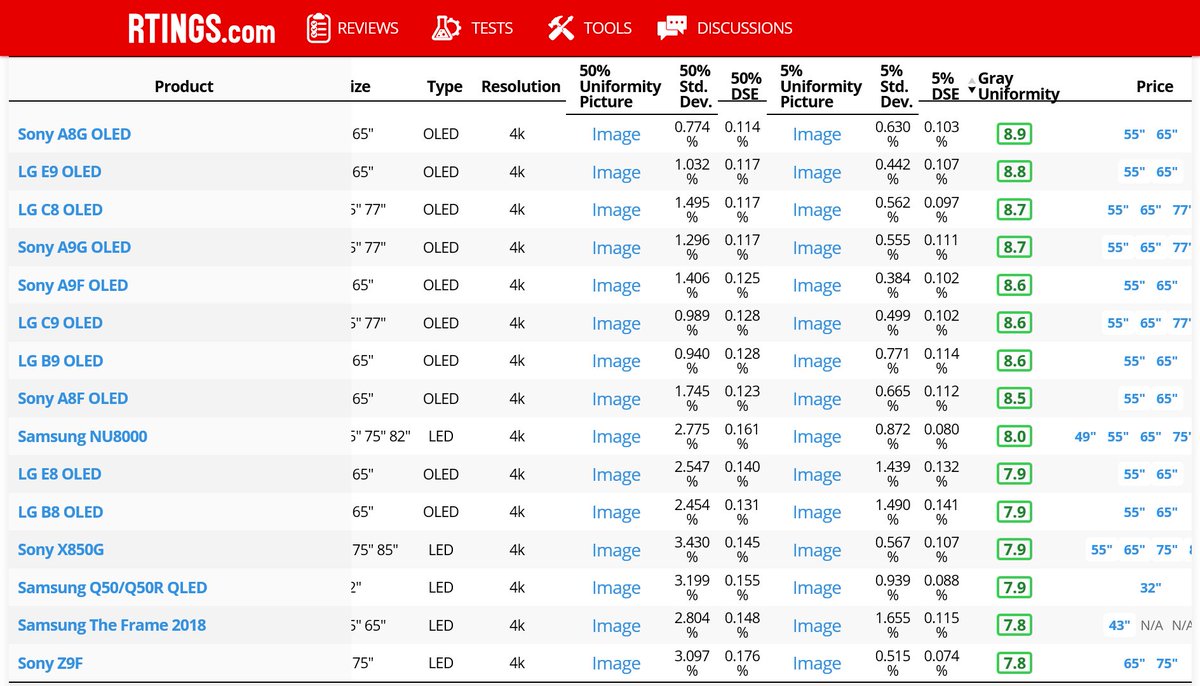Select 55" price for Sony A8G
This screenshot has width=1200, height=686.
[1133, 135]
